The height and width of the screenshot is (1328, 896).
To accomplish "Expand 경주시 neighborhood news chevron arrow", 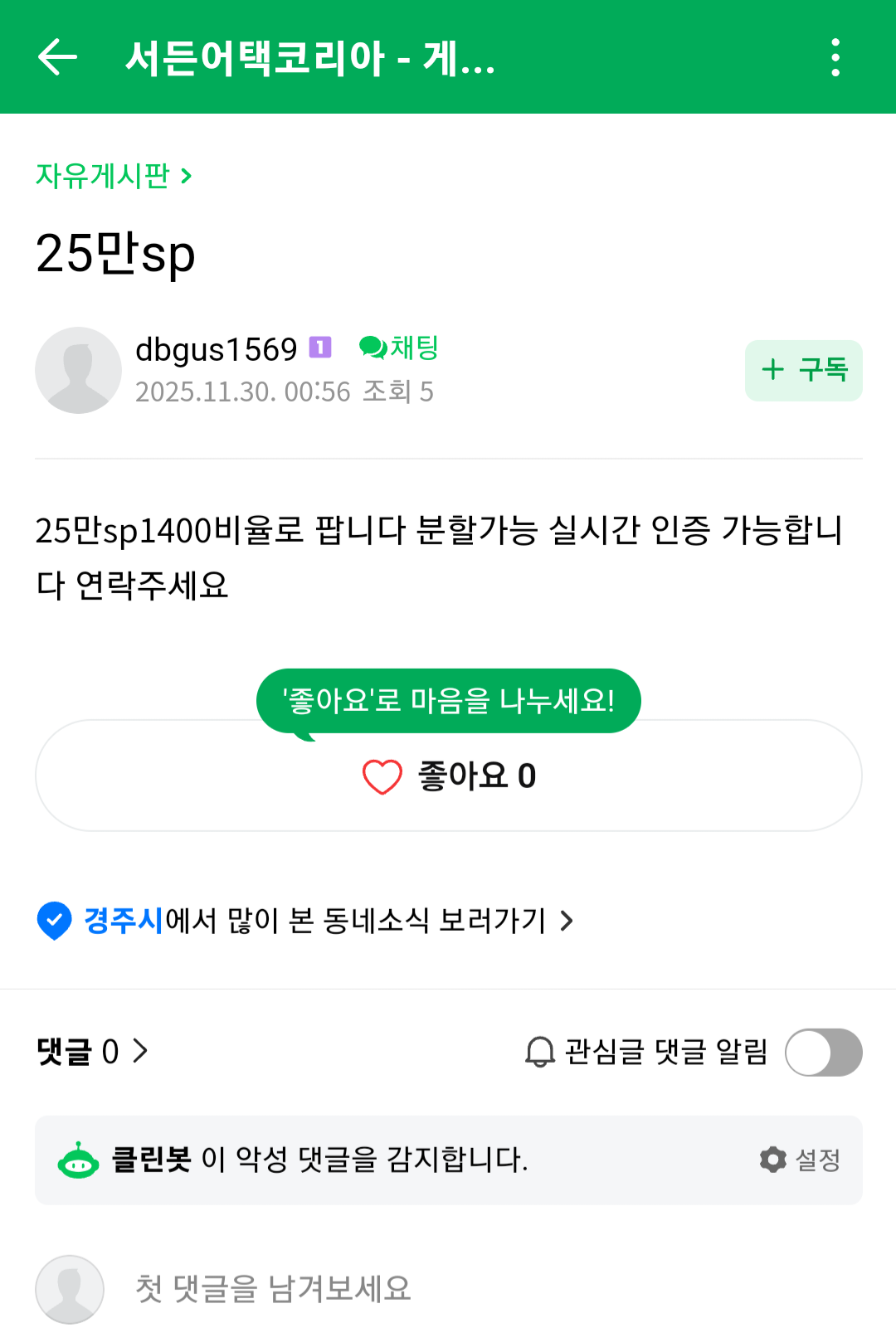I will click(567, 921).
